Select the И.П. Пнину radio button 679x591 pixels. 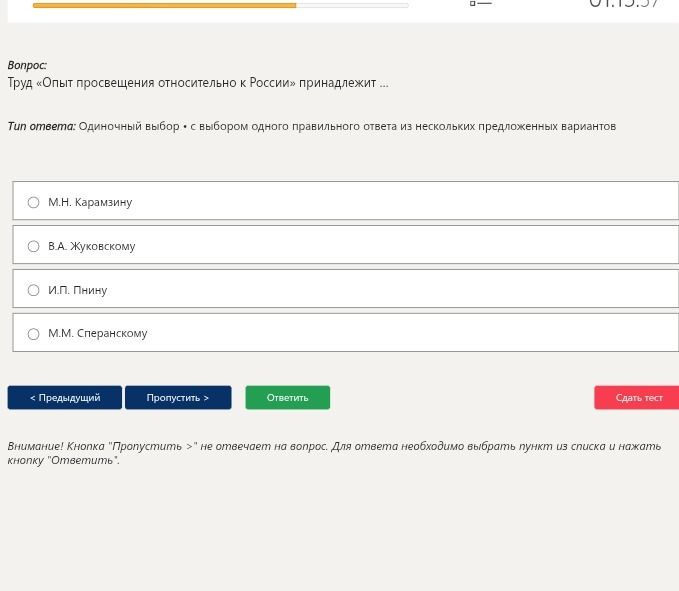coord(33,290)
